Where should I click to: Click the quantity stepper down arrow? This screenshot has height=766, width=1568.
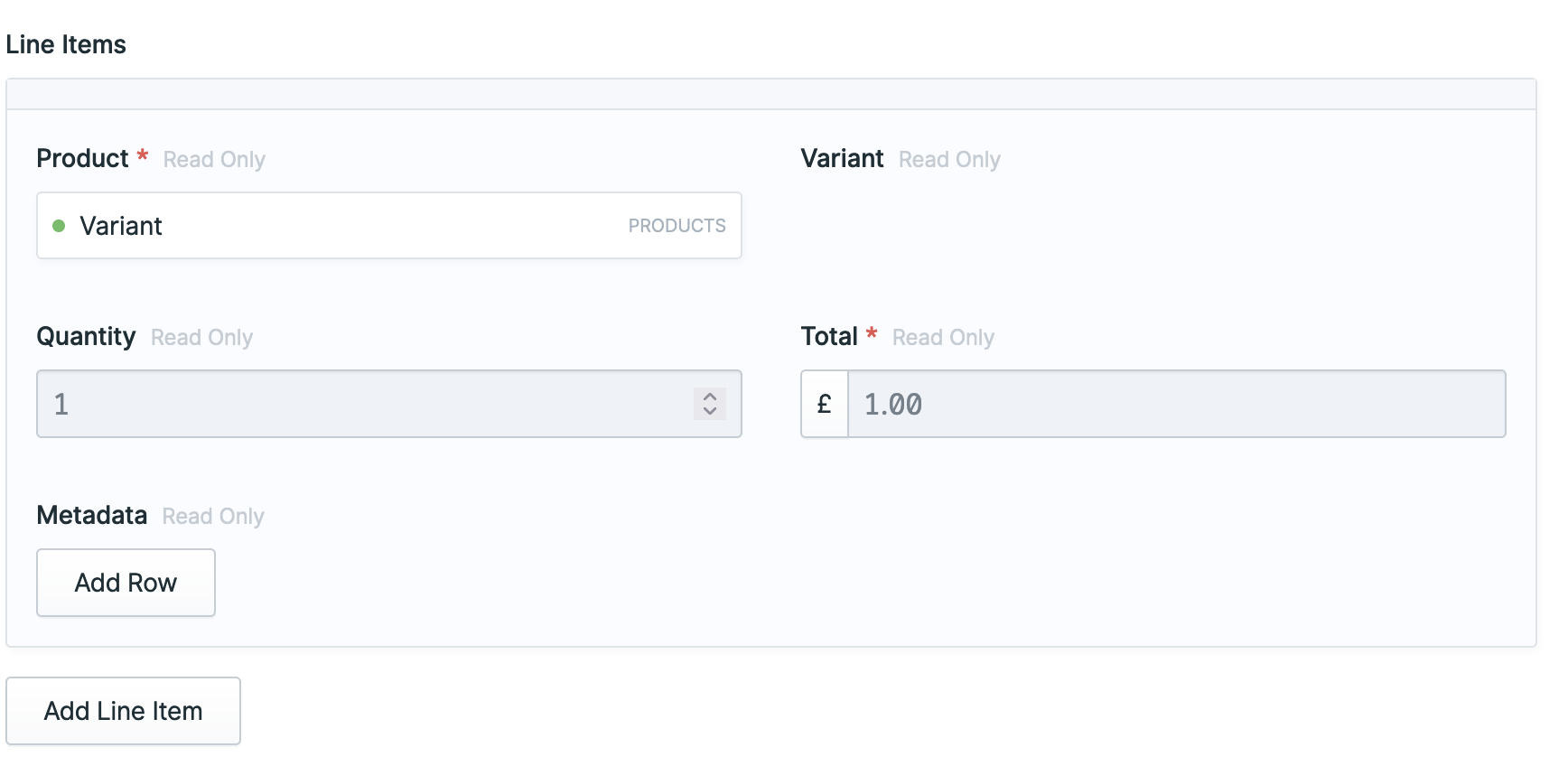(710, 411)
